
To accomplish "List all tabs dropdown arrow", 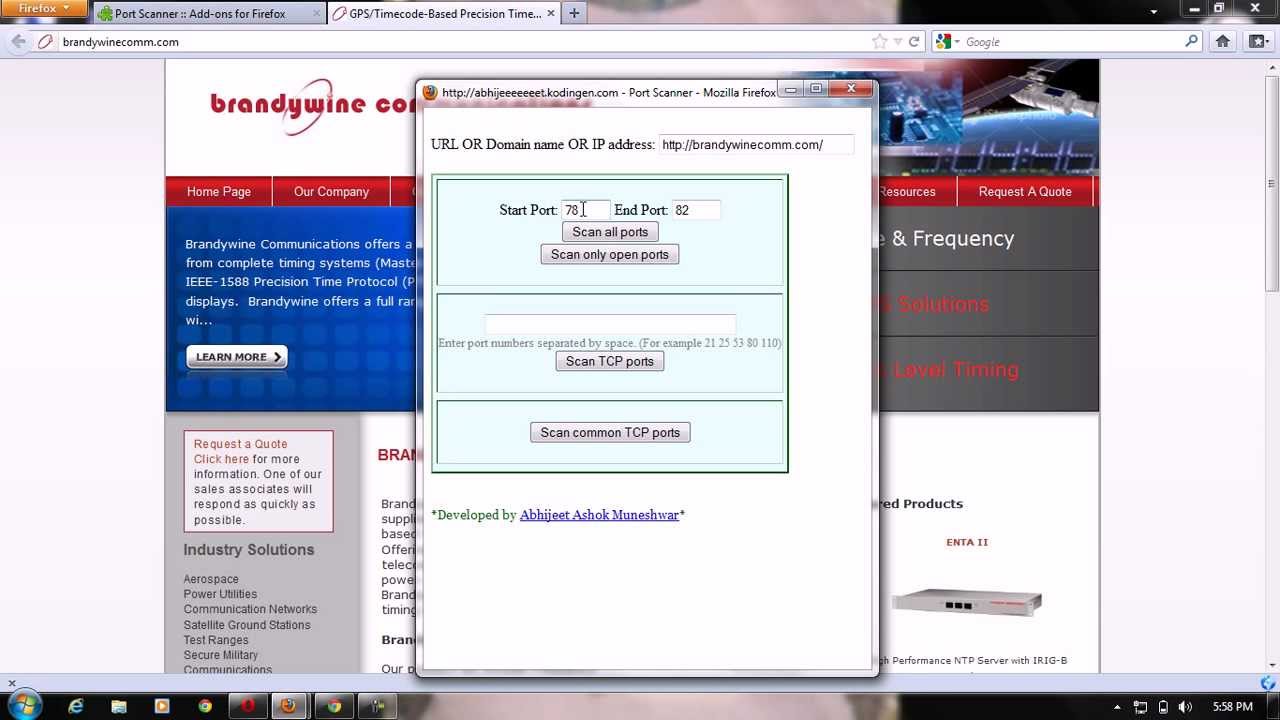I will pos(1154,12).
